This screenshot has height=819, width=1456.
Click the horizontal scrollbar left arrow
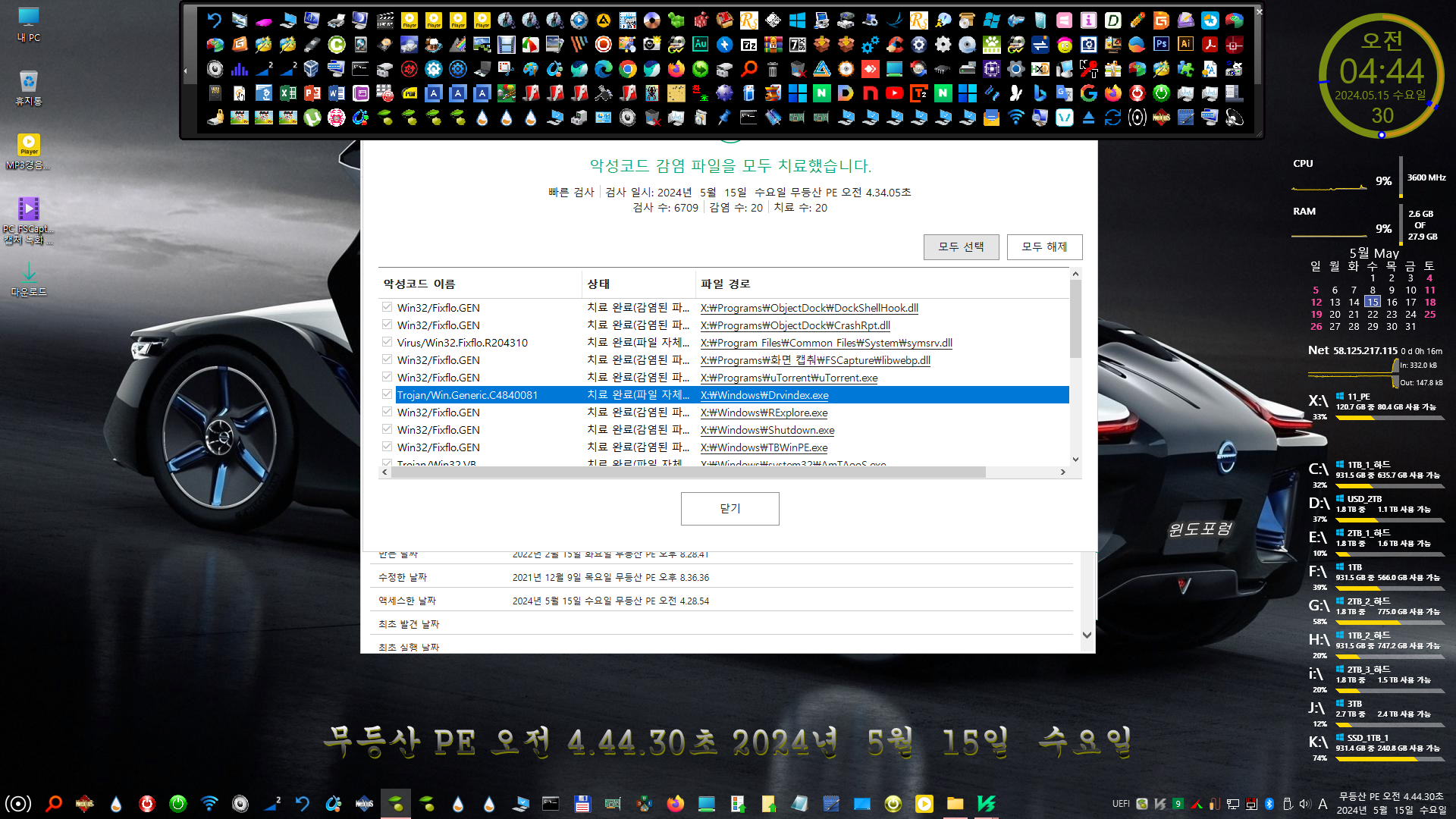click(384, 472)
